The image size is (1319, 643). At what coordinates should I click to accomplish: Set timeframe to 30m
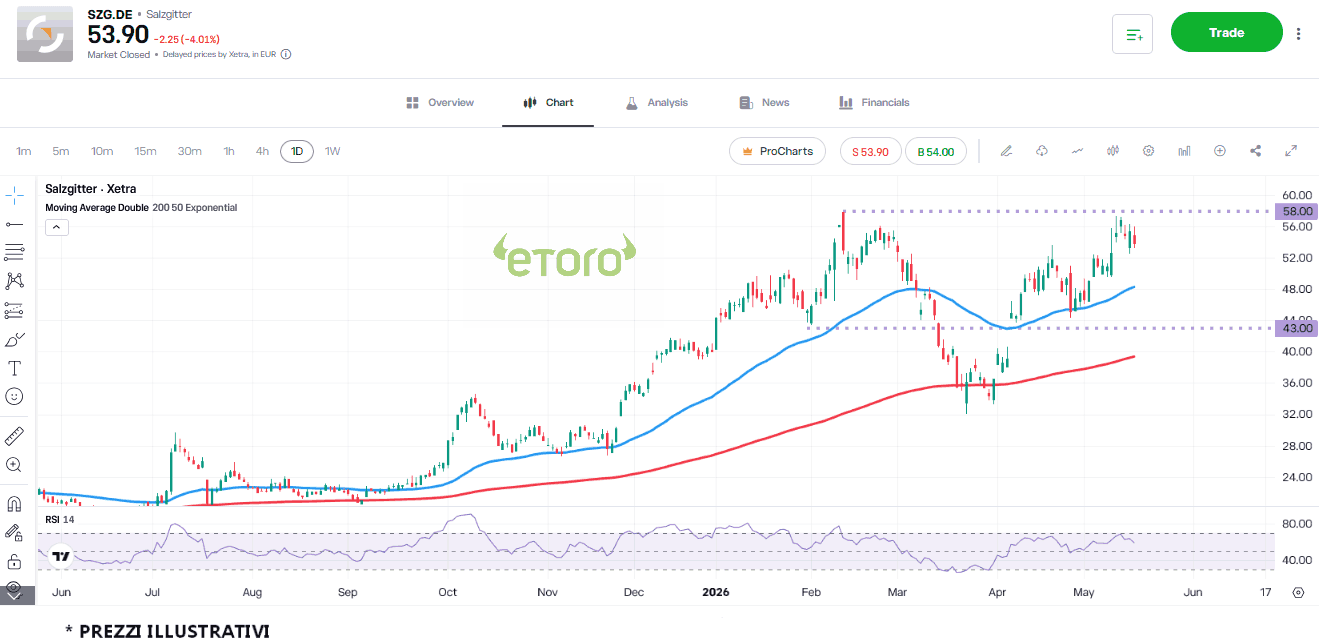point(190,152)
